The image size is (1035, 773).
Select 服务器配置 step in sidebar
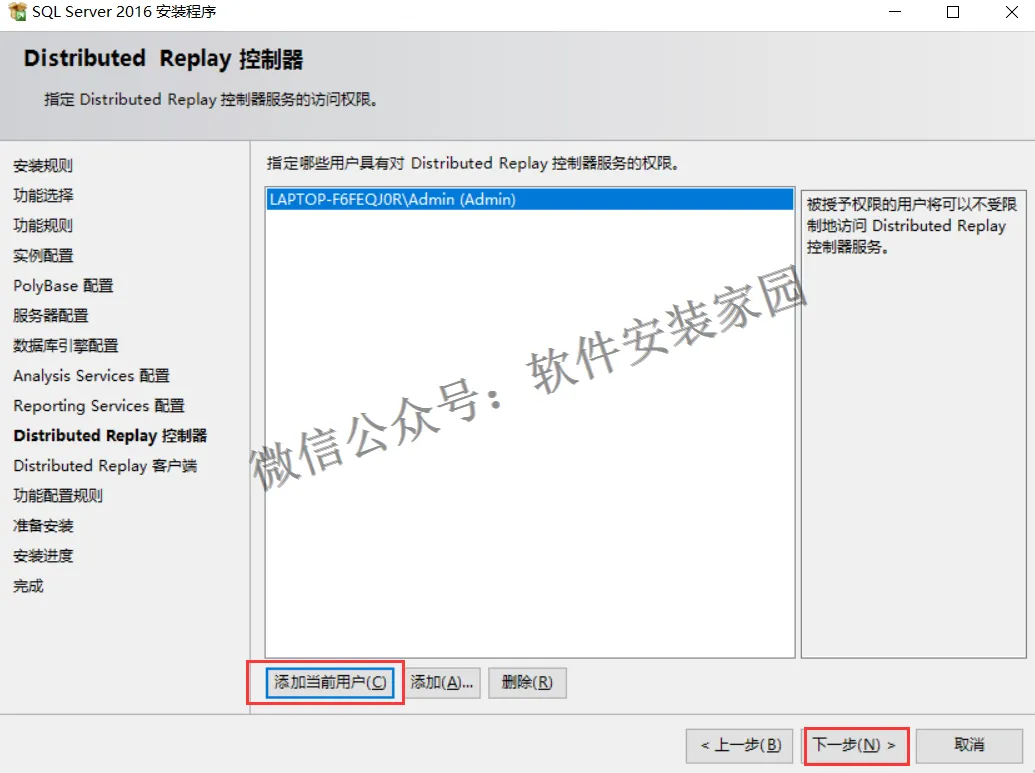(x=51, y=316)
